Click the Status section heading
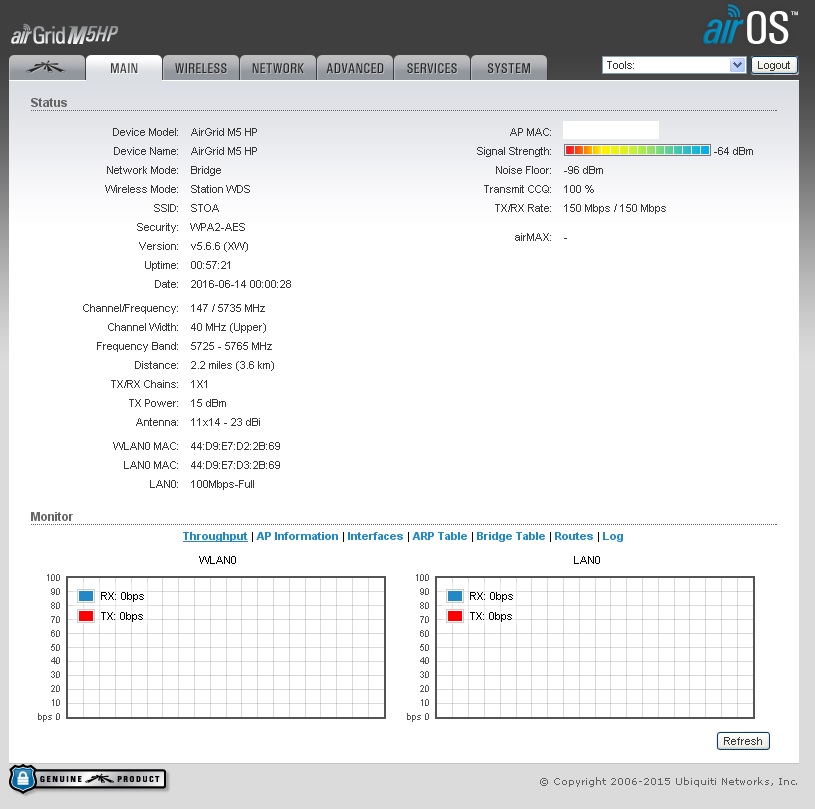This screenshot has height=809, width=815. pyautogui.click(x=49, y=102)
